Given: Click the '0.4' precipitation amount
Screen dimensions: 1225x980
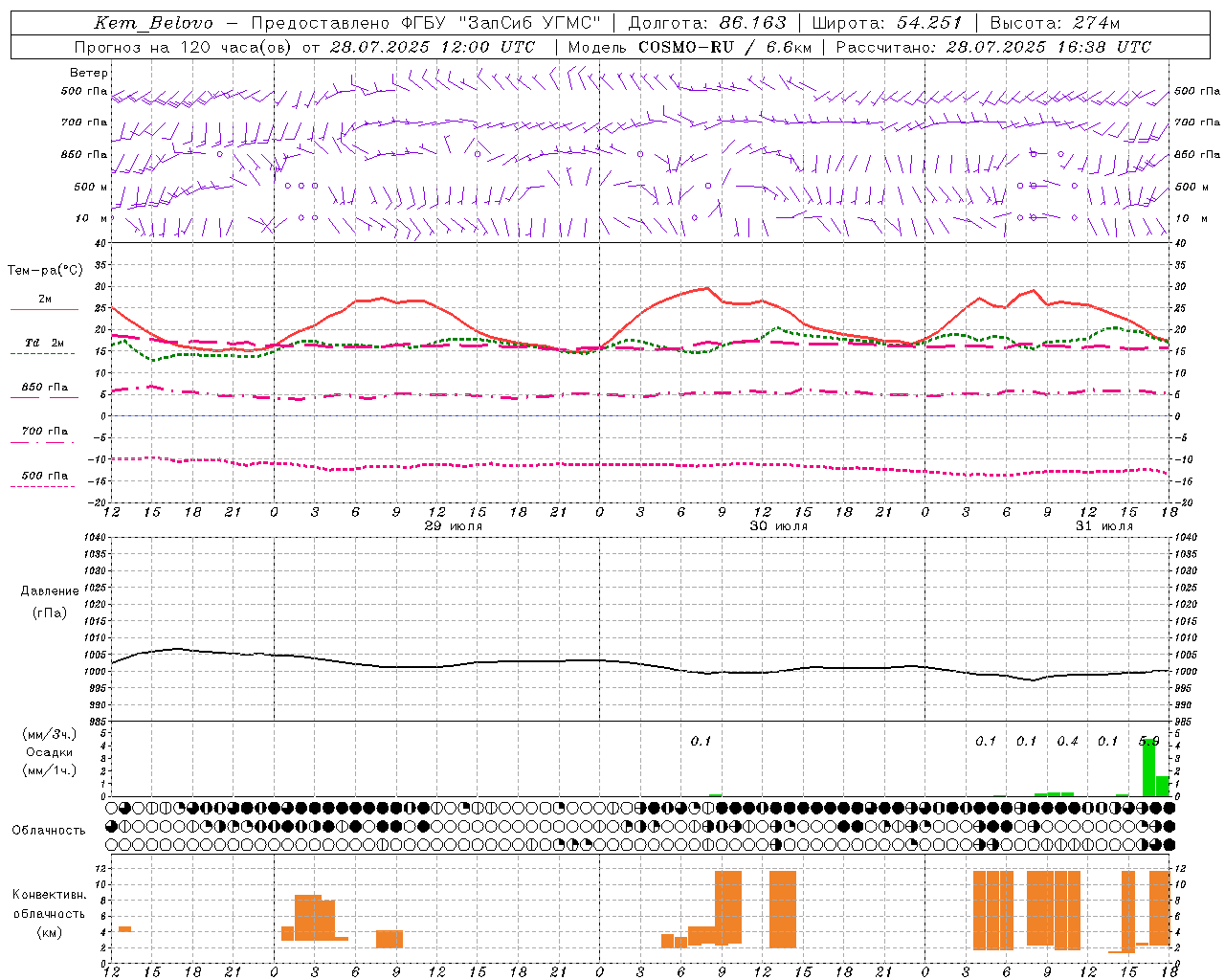Looking at the screenshot, I should click(1067, 742).
